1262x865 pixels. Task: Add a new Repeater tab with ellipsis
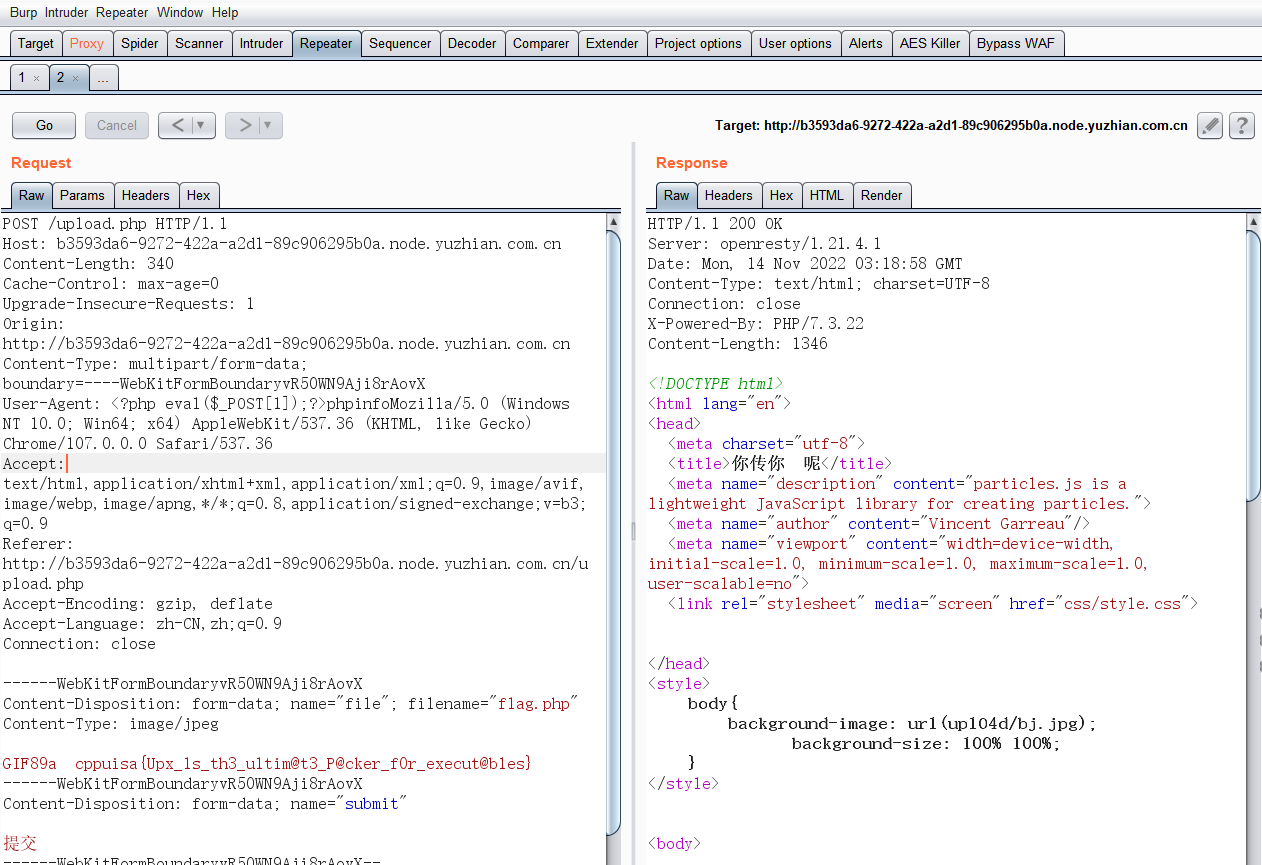[103, 77]
